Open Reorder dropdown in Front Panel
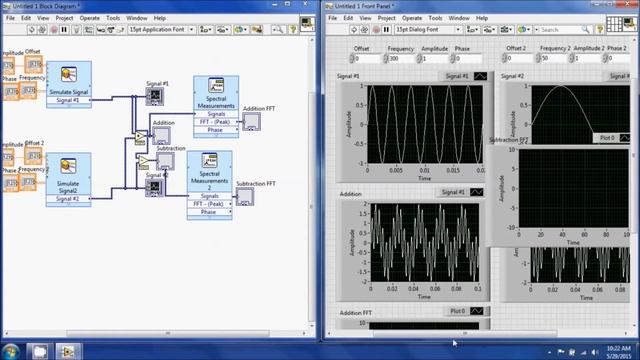The height and width of the screenshot is (360, 640). [x=524, y=29]
